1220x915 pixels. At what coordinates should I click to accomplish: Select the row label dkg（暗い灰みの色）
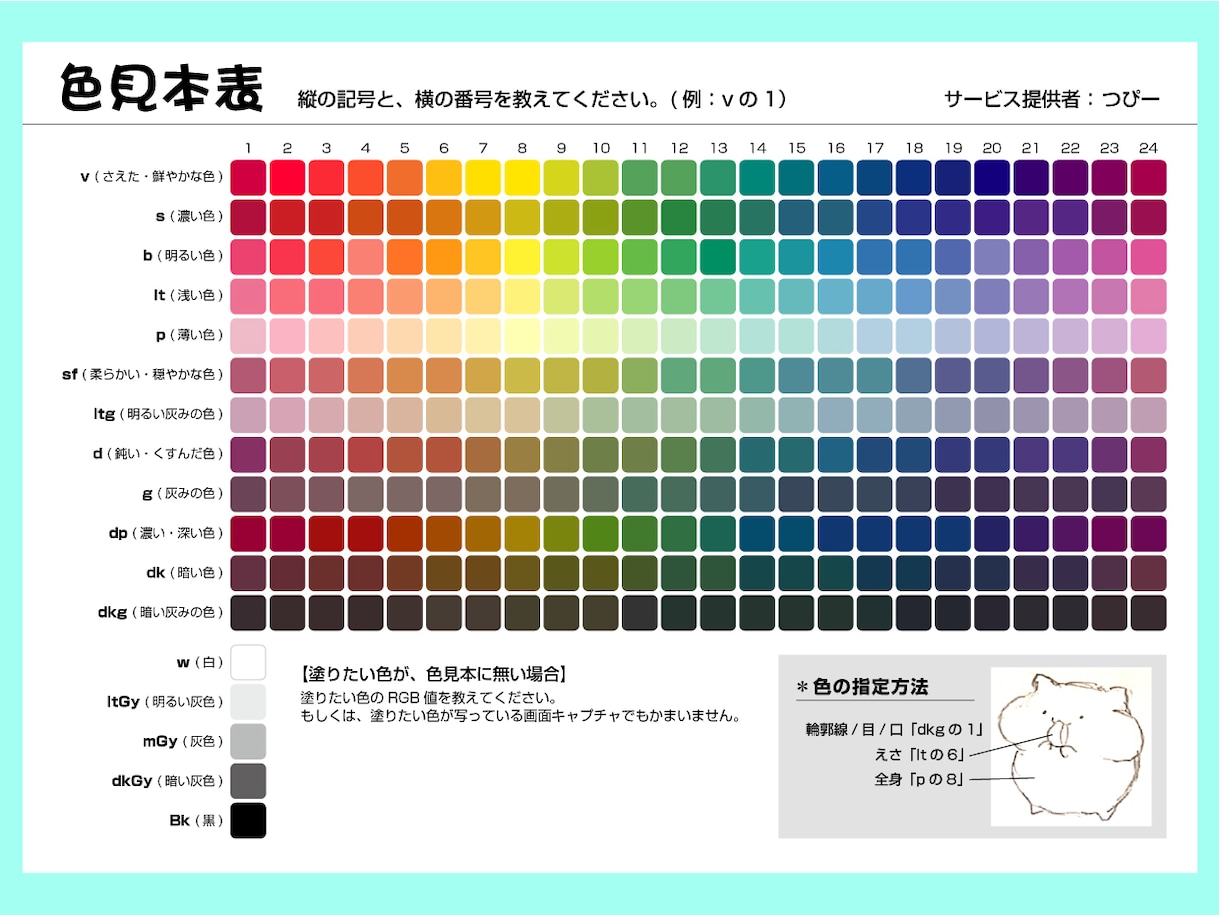pos(159,612)
